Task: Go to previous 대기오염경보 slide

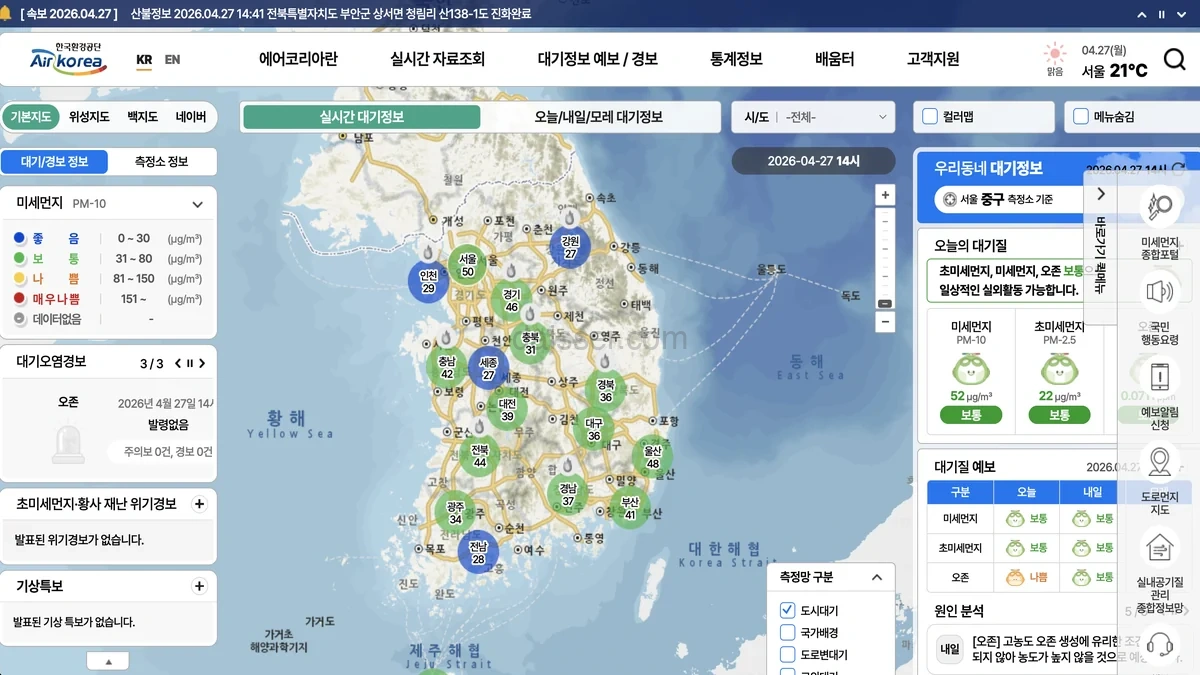Action: tap(178, 363)
